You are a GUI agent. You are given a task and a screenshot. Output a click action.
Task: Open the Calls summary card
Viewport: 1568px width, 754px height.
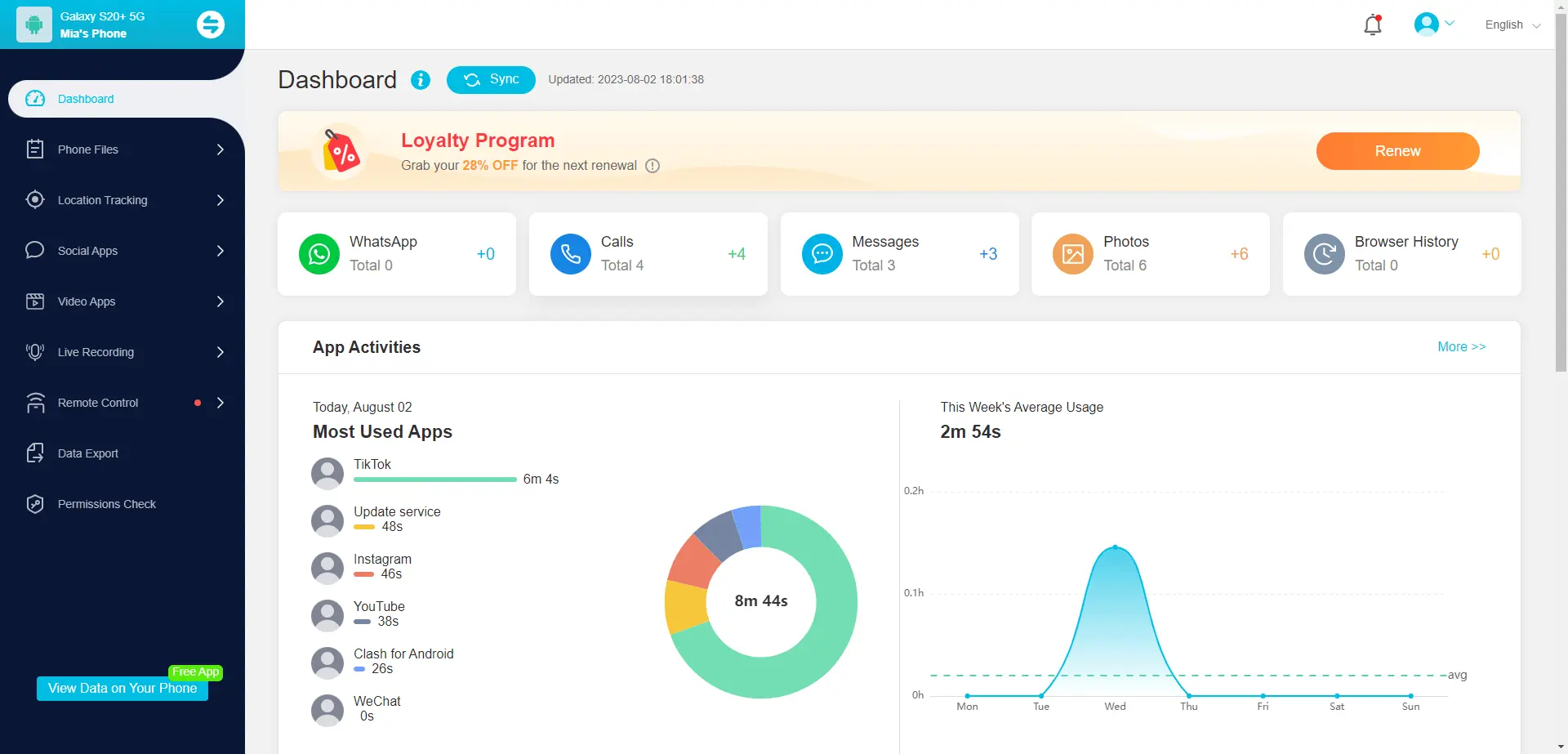point(648,254)
